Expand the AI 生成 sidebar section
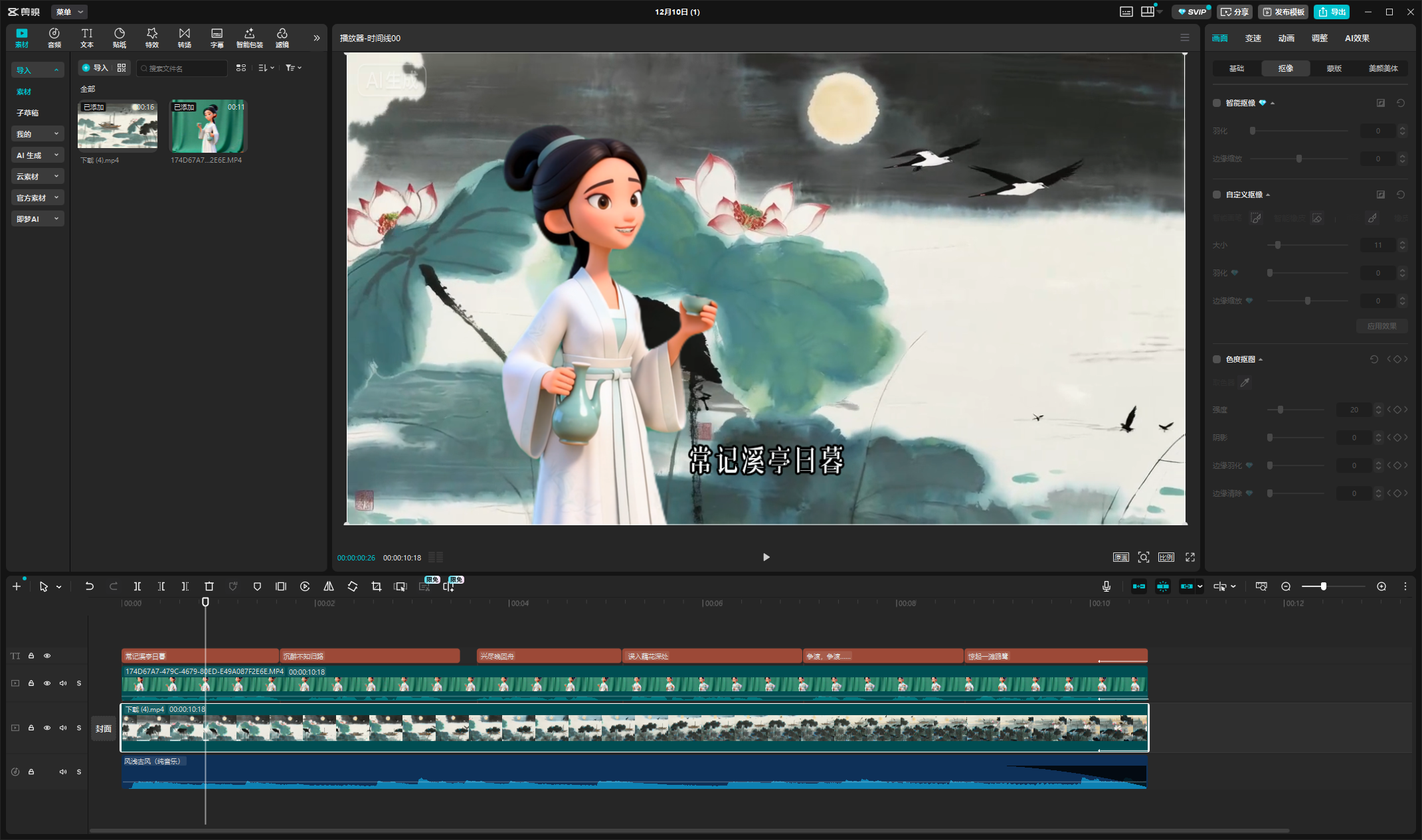 coord(37,155)
